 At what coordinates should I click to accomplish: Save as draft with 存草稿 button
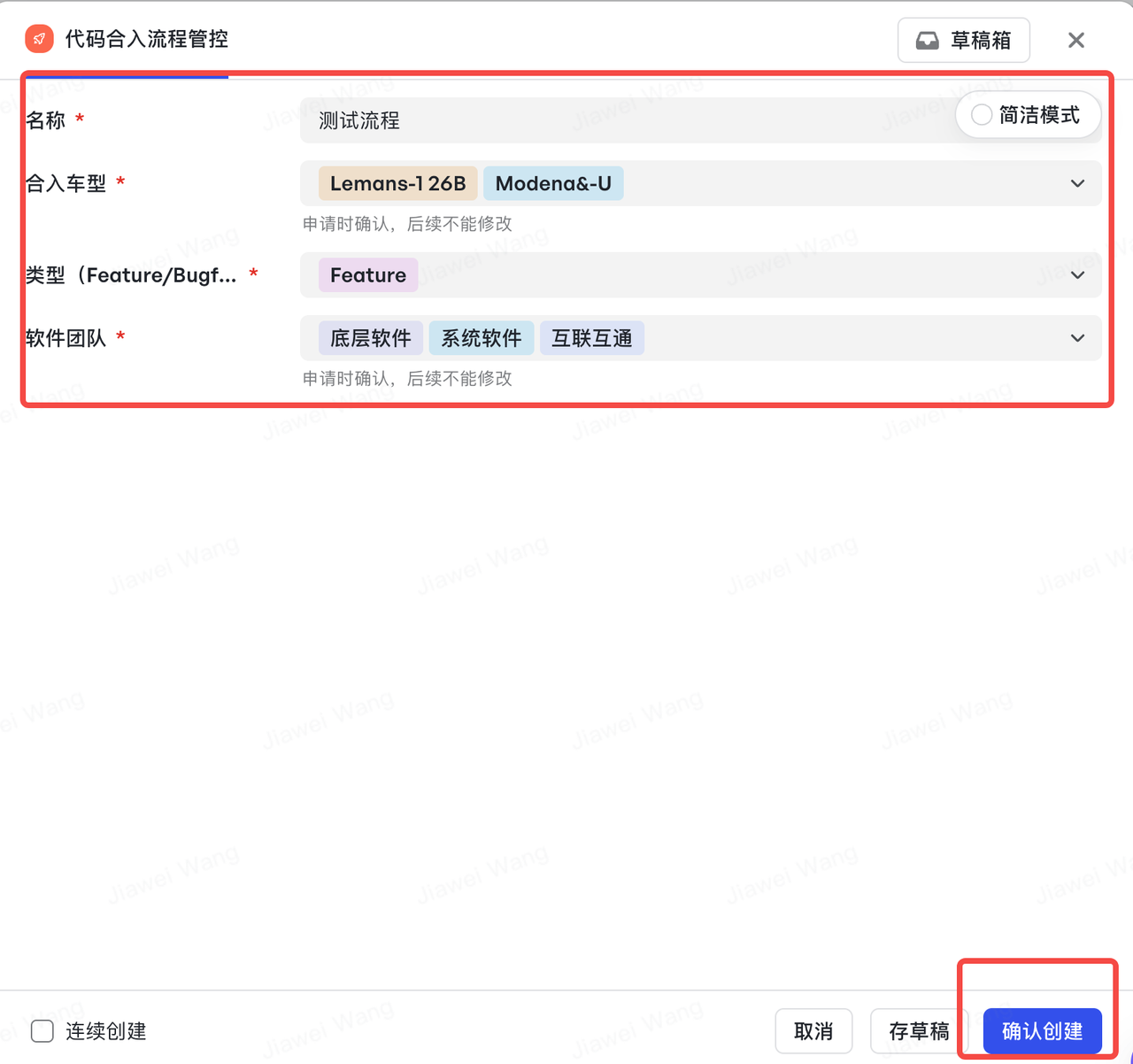(919, 1031)
